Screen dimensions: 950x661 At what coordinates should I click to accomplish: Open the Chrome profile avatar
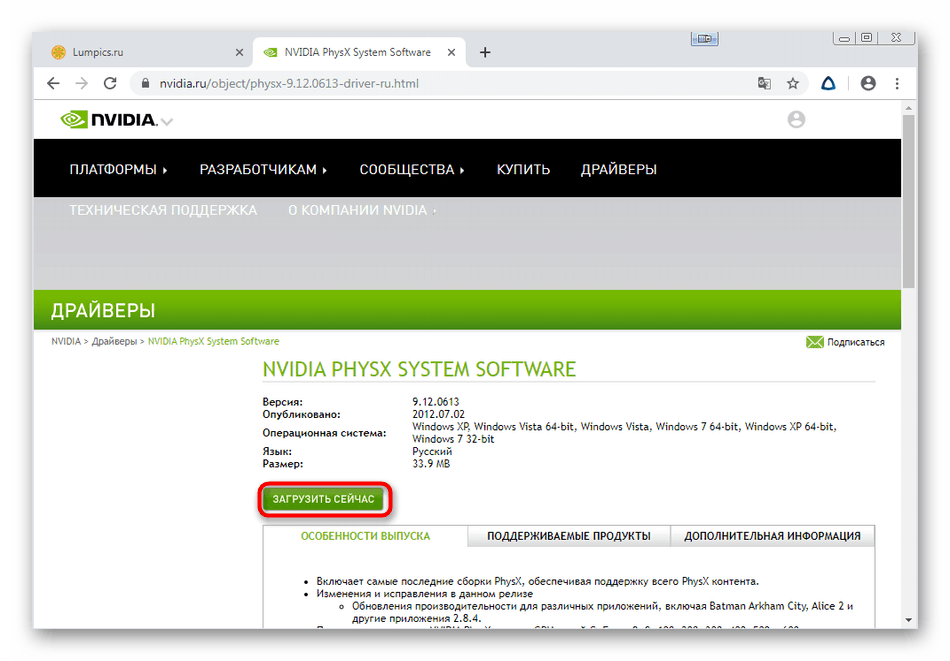[868, 84]
